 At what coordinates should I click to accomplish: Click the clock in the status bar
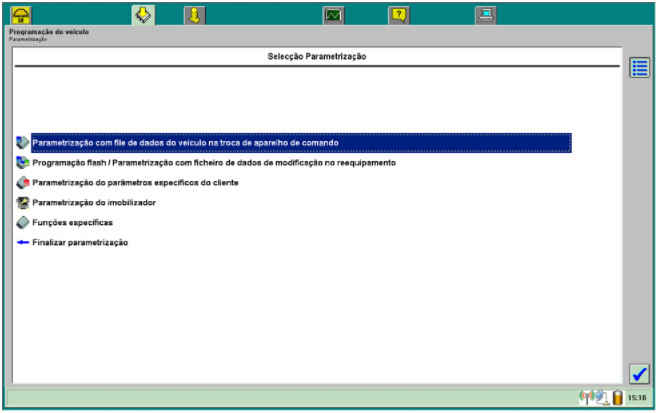coord(637,397)
